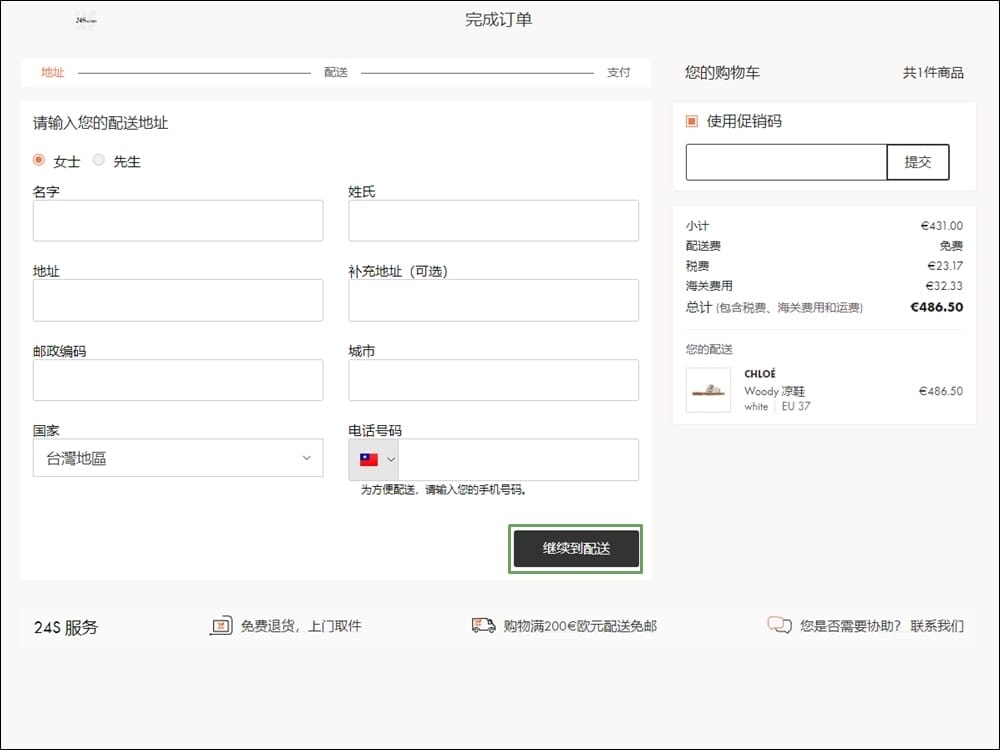The width and height of the screenshot is (1000, 750).
Task: Click the CHLOÉ brand name
Action: pyautogui.click(x=760, y=373)
